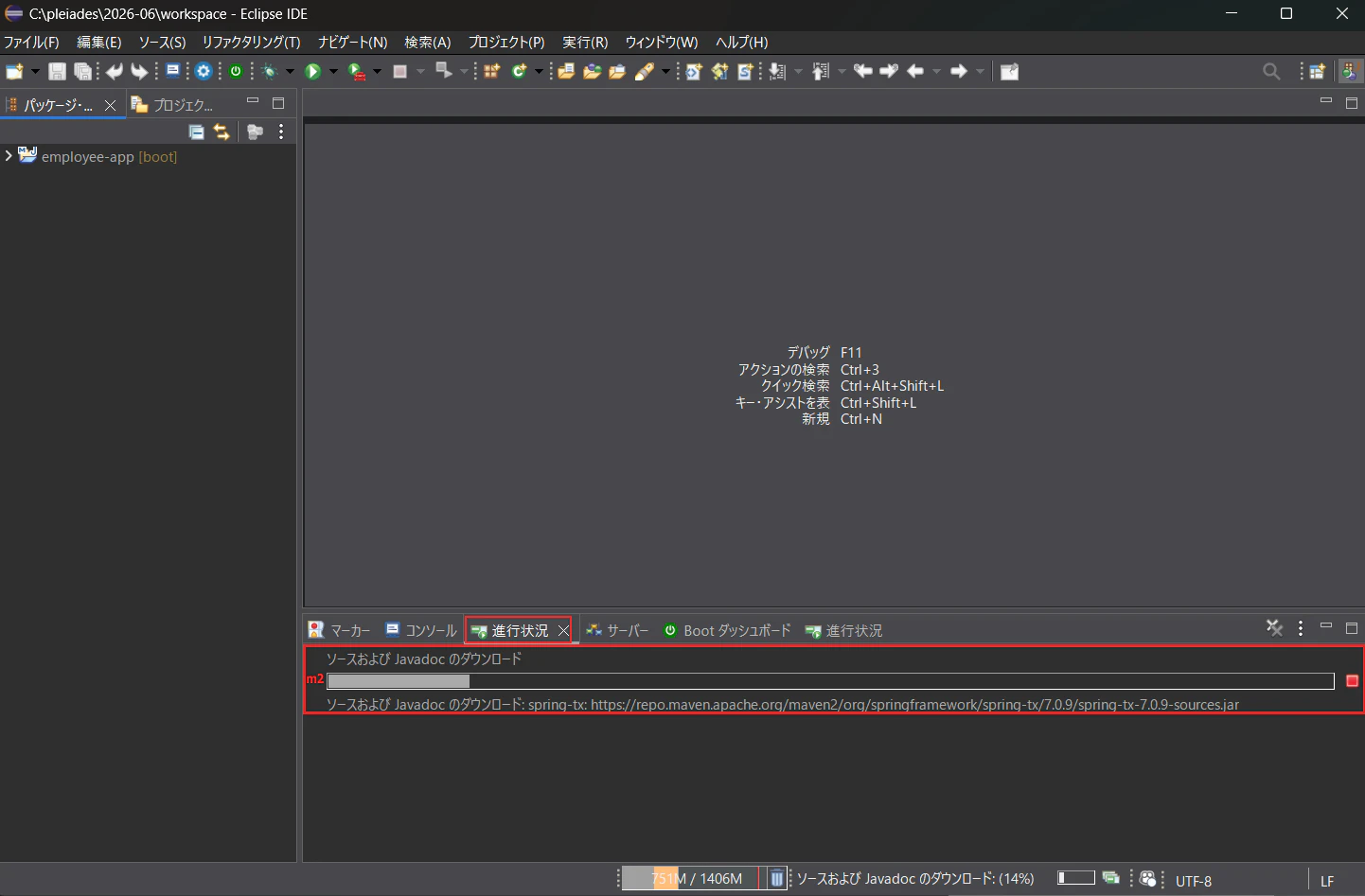The image size is (1365, 896).
Task: Maximize the bottom progress panel
Action: [x=1352, y=627]
